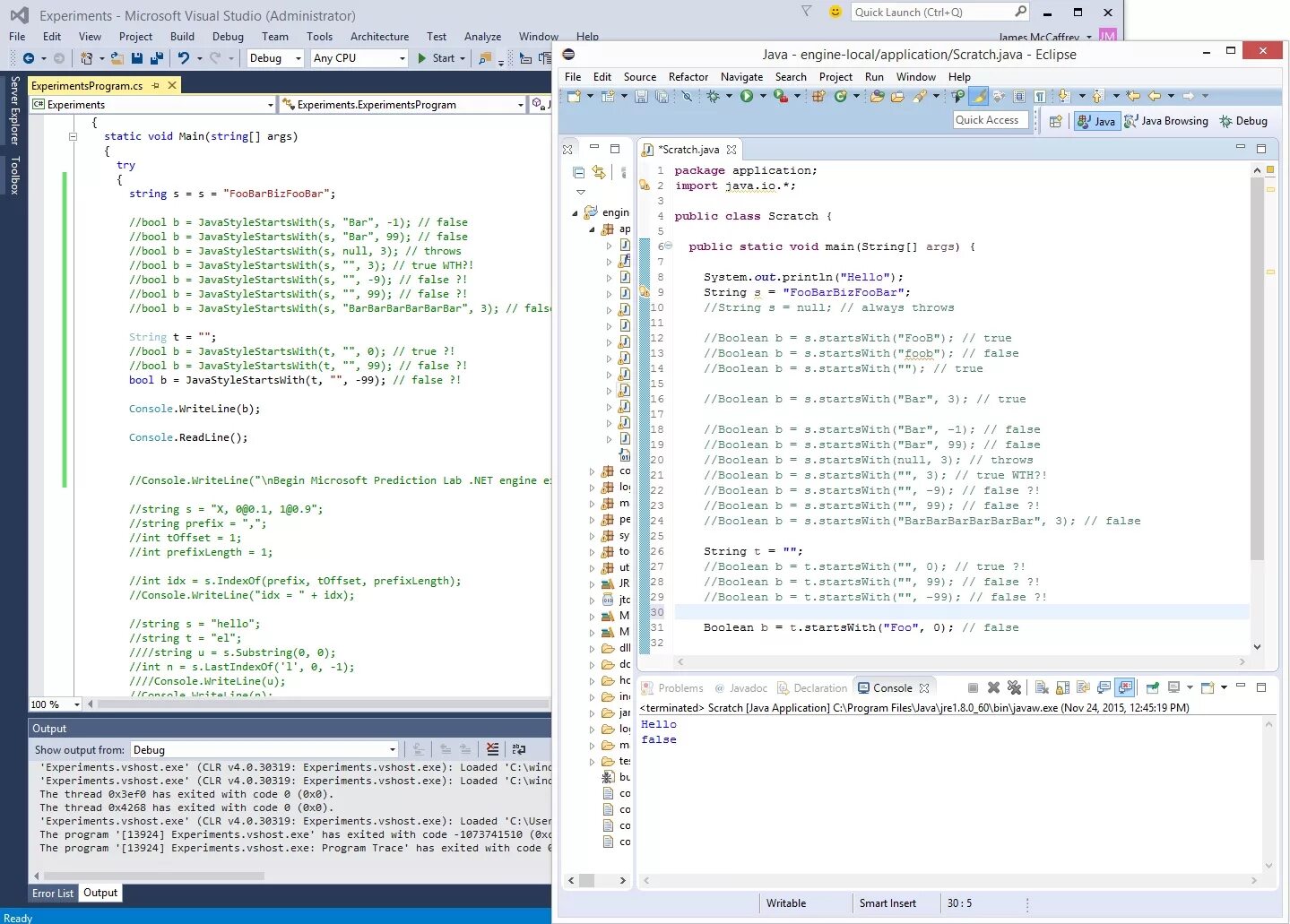Toggle Console Scroll Lock icon

(1062, 687)
